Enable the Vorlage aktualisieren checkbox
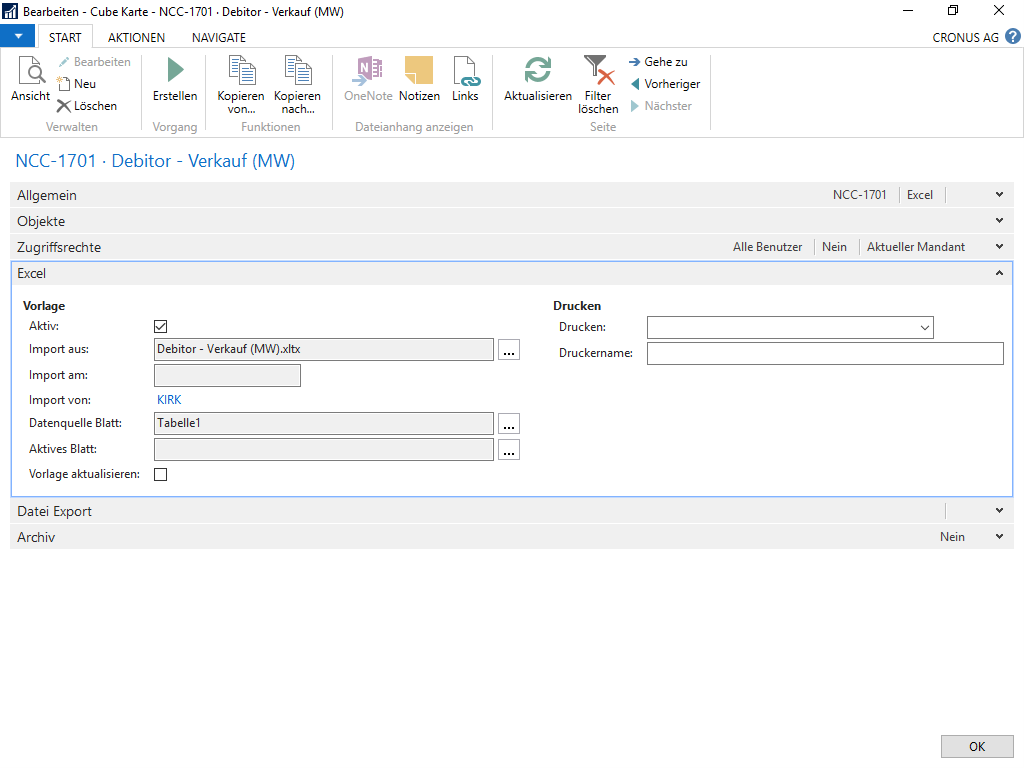The height and width of the screenshot is (768, 1024). point(160,474)
